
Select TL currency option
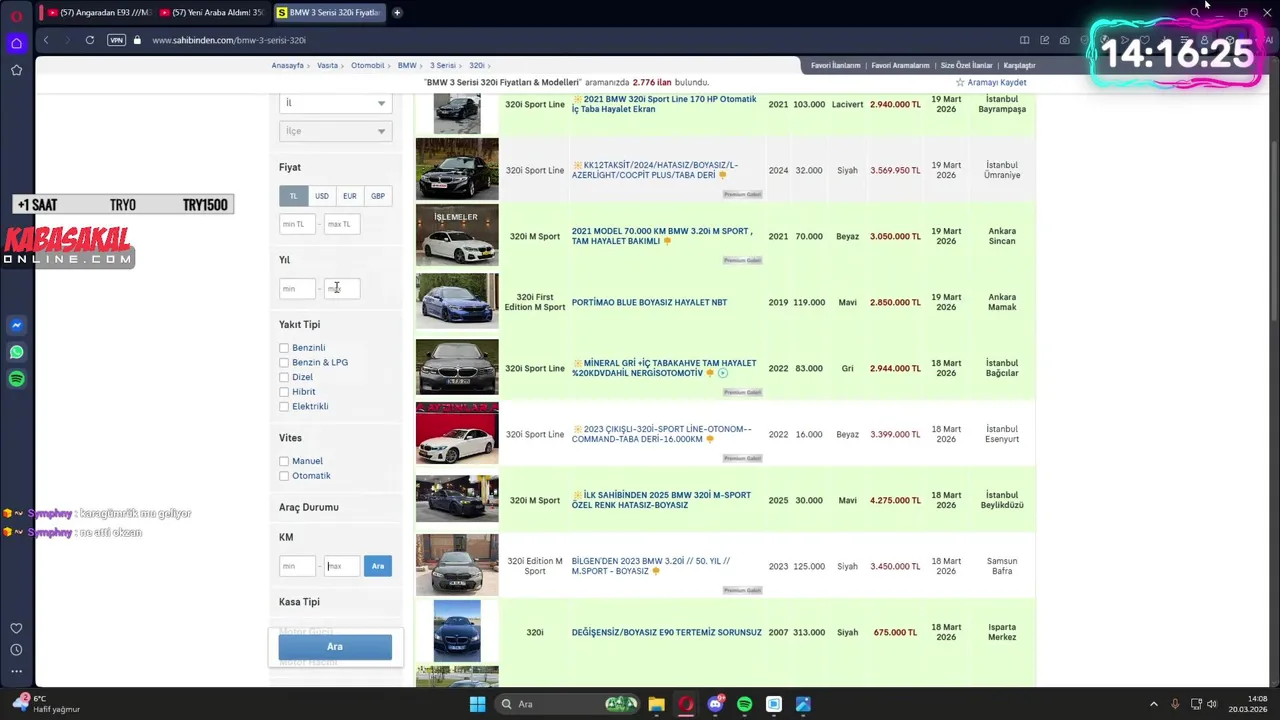point(293,196)
